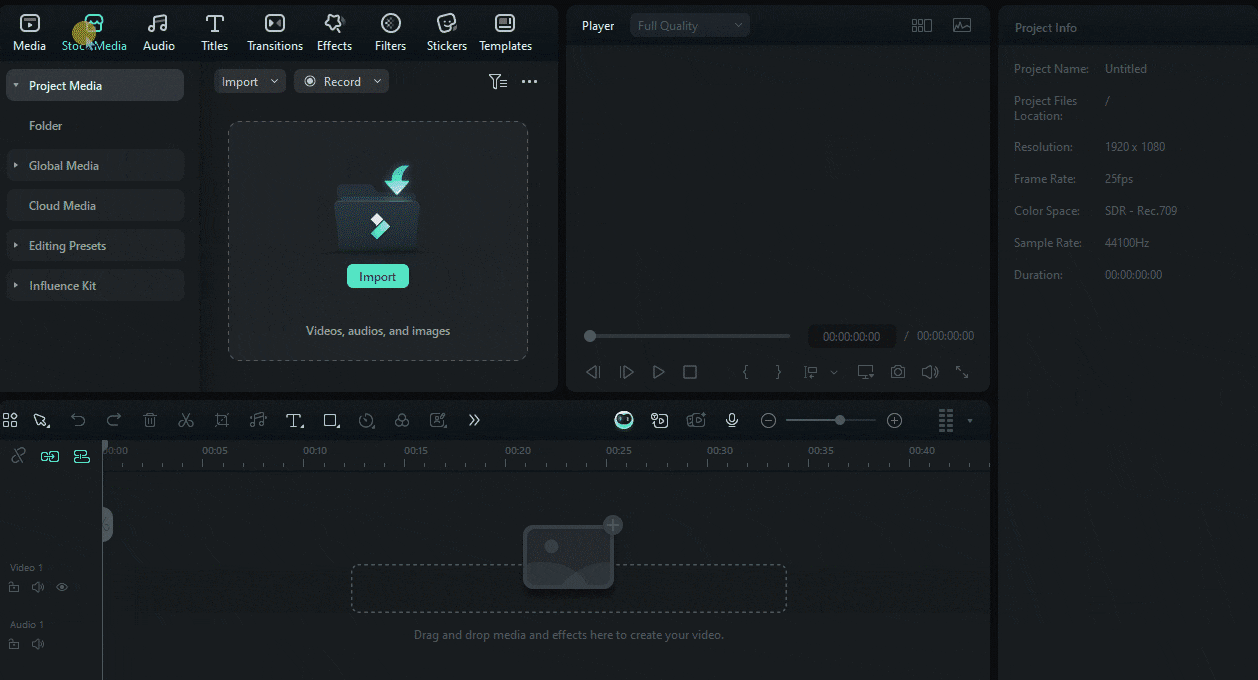
Task: Record voiceover with the microphone icon
Action: (x=732, y=421)
